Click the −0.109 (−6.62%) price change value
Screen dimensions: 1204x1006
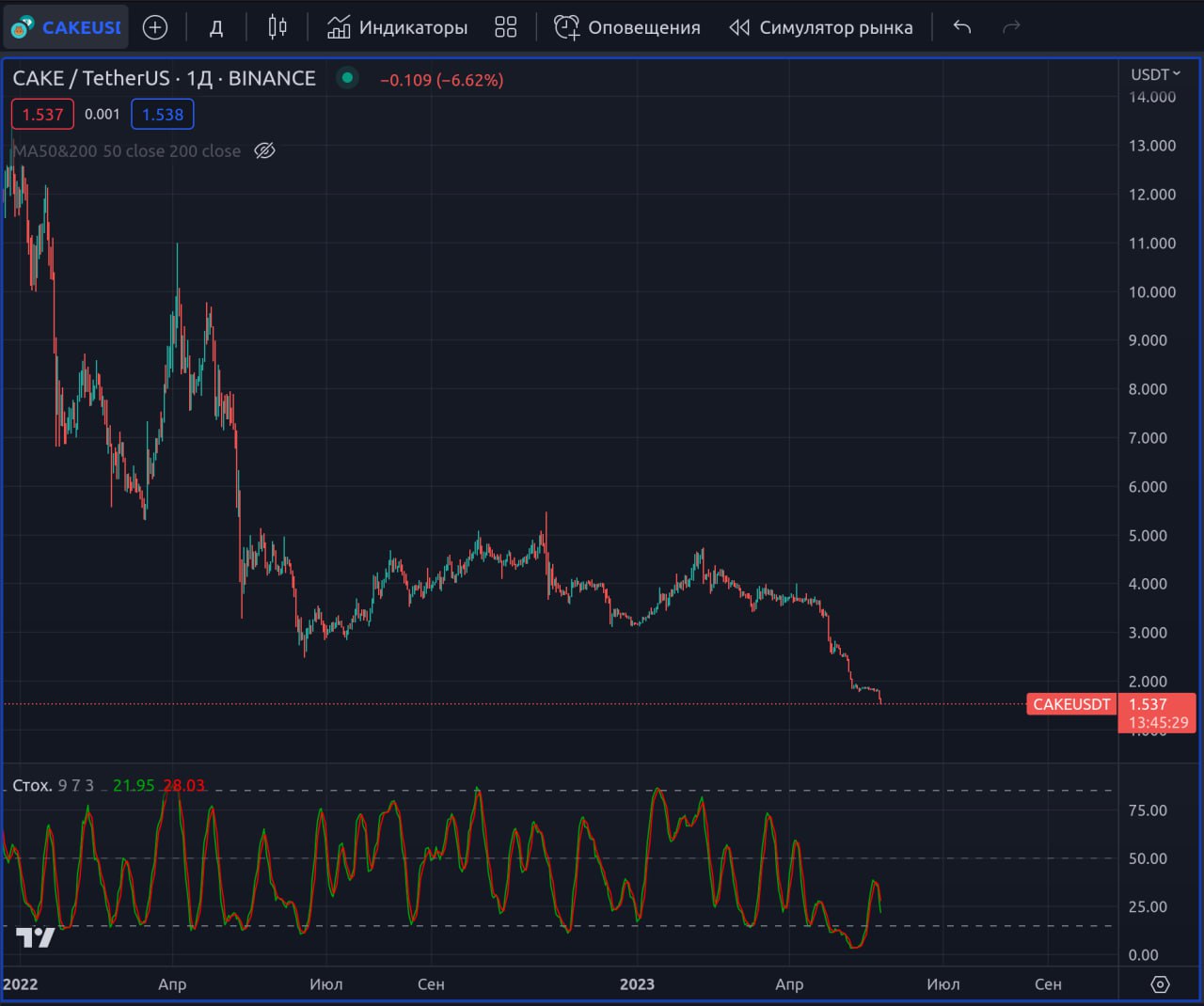[x=442, y=80]
